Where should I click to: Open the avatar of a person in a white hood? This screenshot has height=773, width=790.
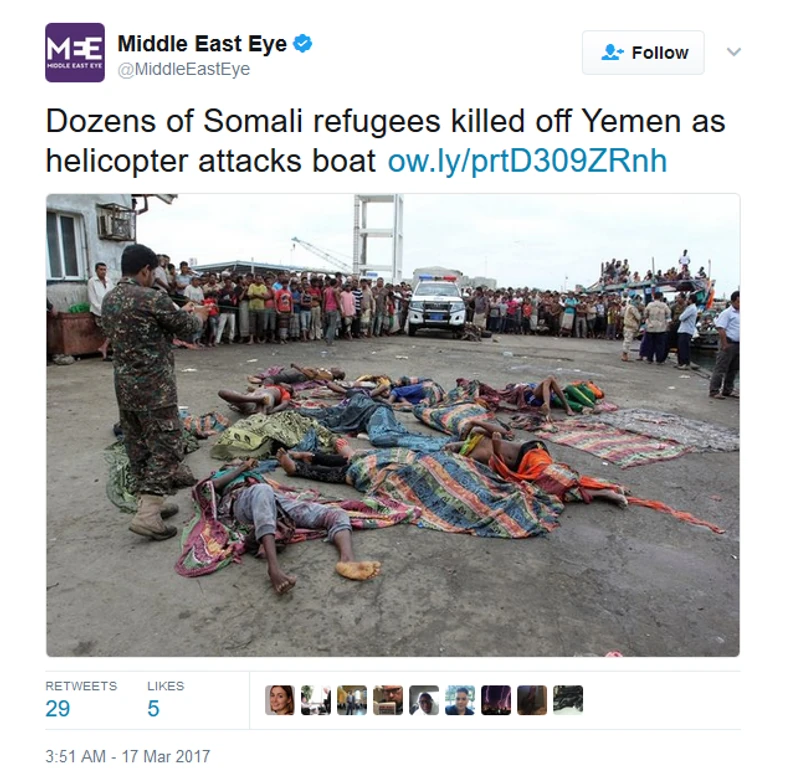click(424, 700)
